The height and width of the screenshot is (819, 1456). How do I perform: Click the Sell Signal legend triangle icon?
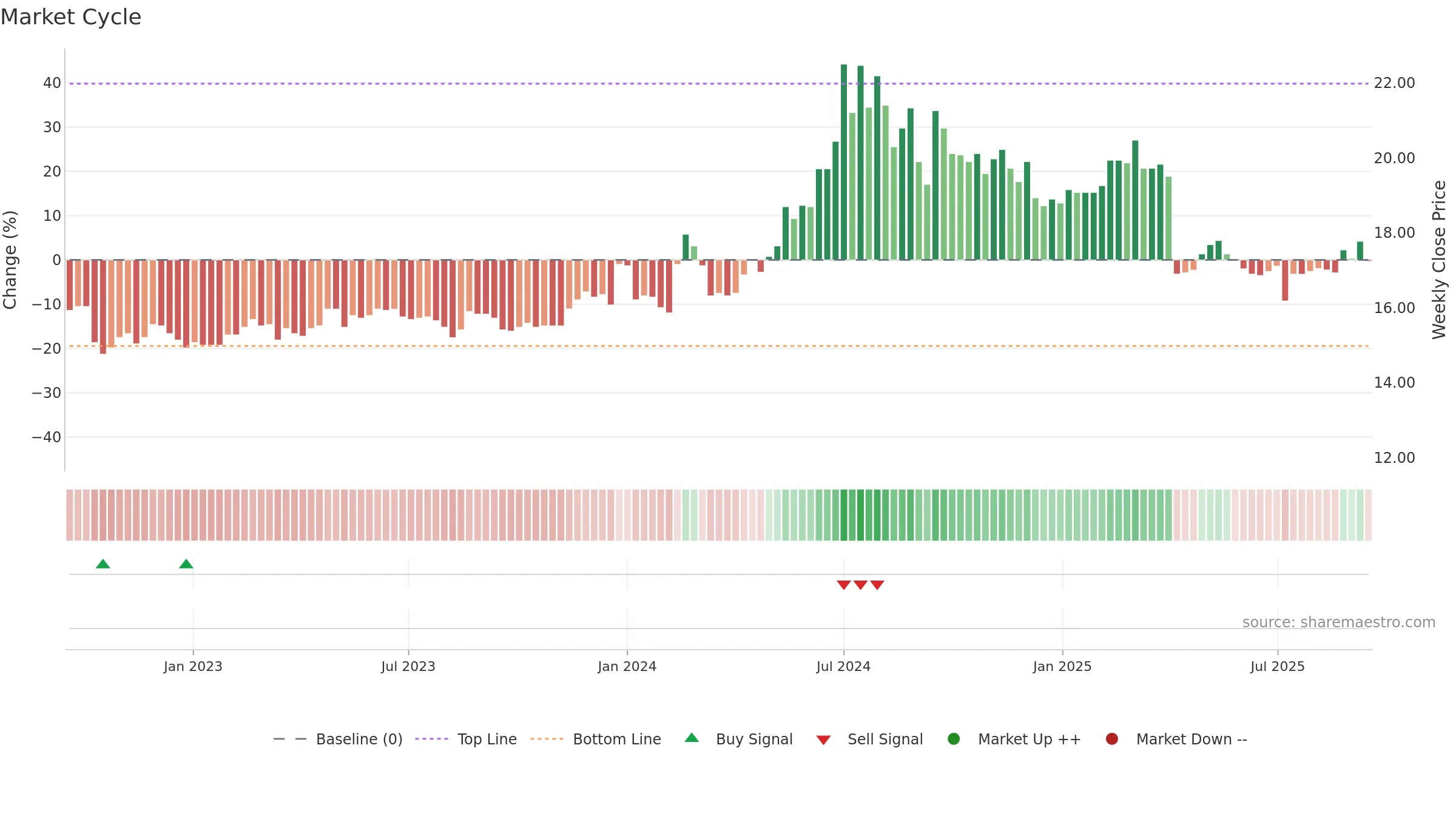[823, 740]
